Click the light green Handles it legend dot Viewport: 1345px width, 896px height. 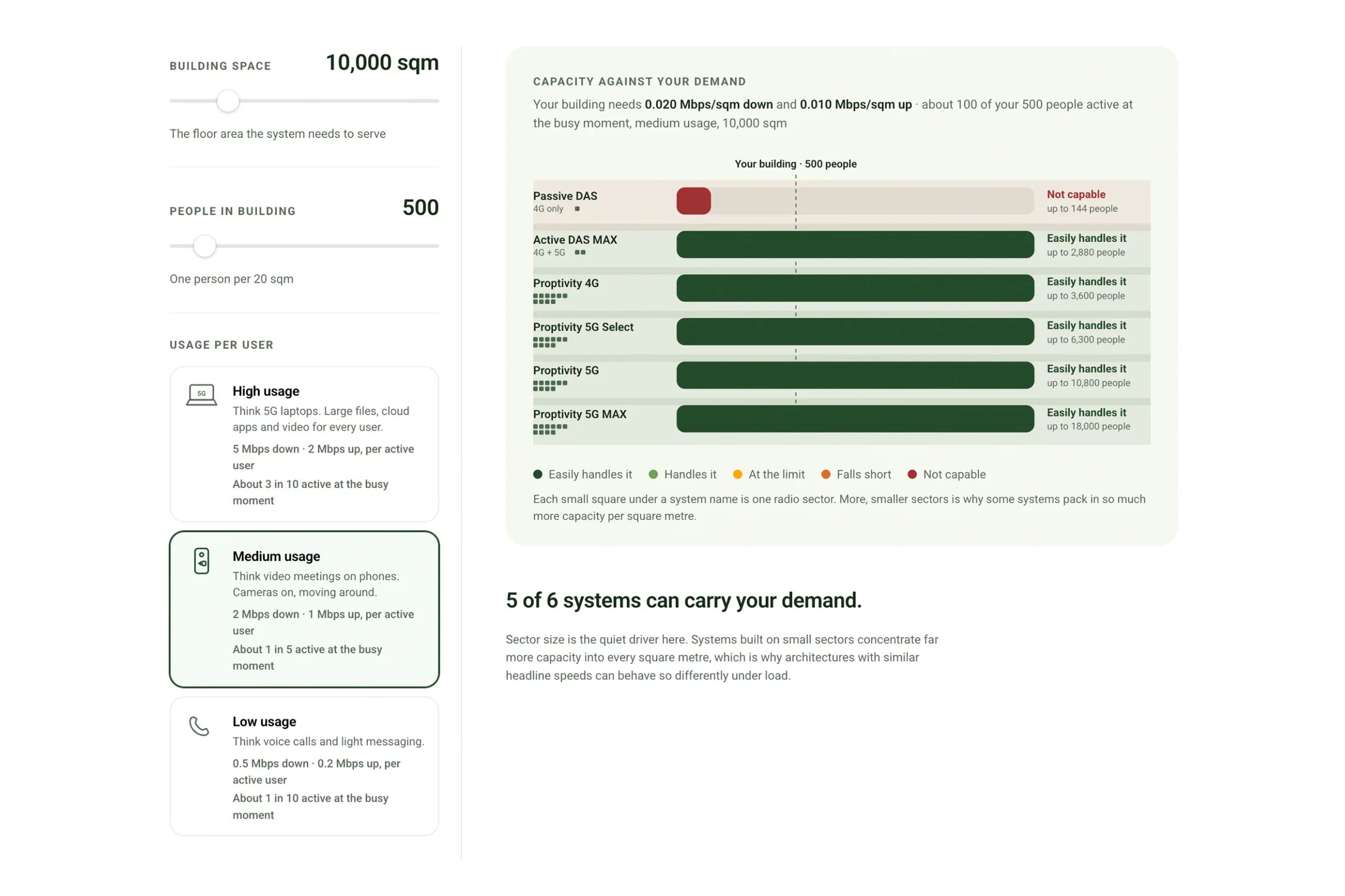point(653,474)
